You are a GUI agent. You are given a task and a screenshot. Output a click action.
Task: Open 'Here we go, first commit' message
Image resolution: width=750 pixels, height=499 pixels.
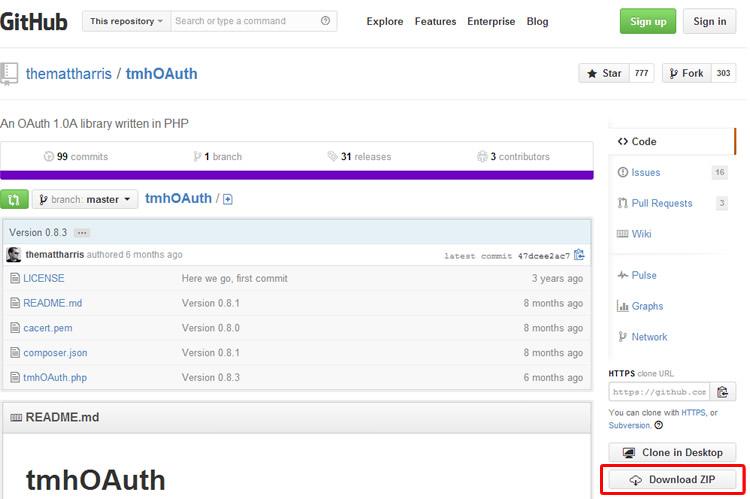[234, 278]
